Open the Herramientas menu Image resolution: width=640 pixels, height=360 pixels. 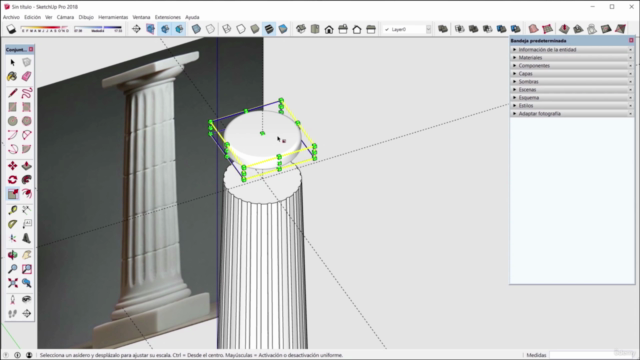(x=113, y=17)
